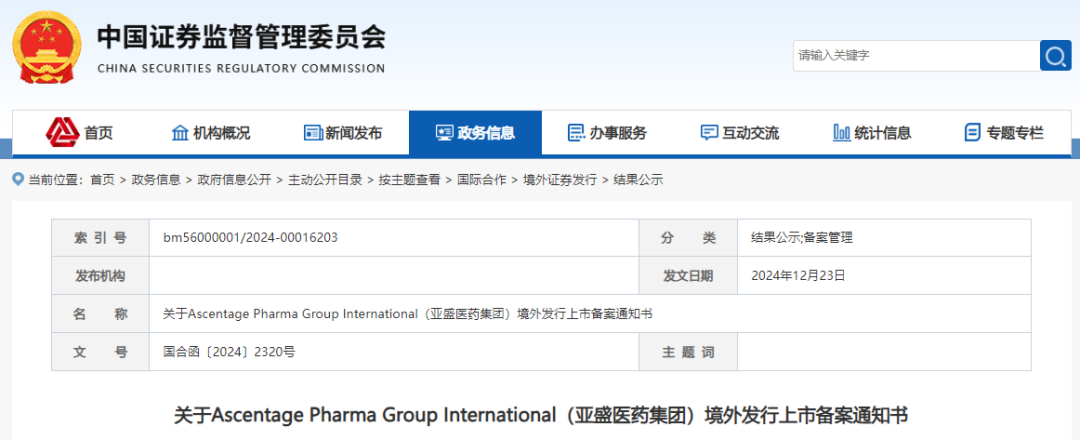Click the 发文日期 value 2024年12月23日
This screenshot has height=440, width=1080.
coord(798,276)
